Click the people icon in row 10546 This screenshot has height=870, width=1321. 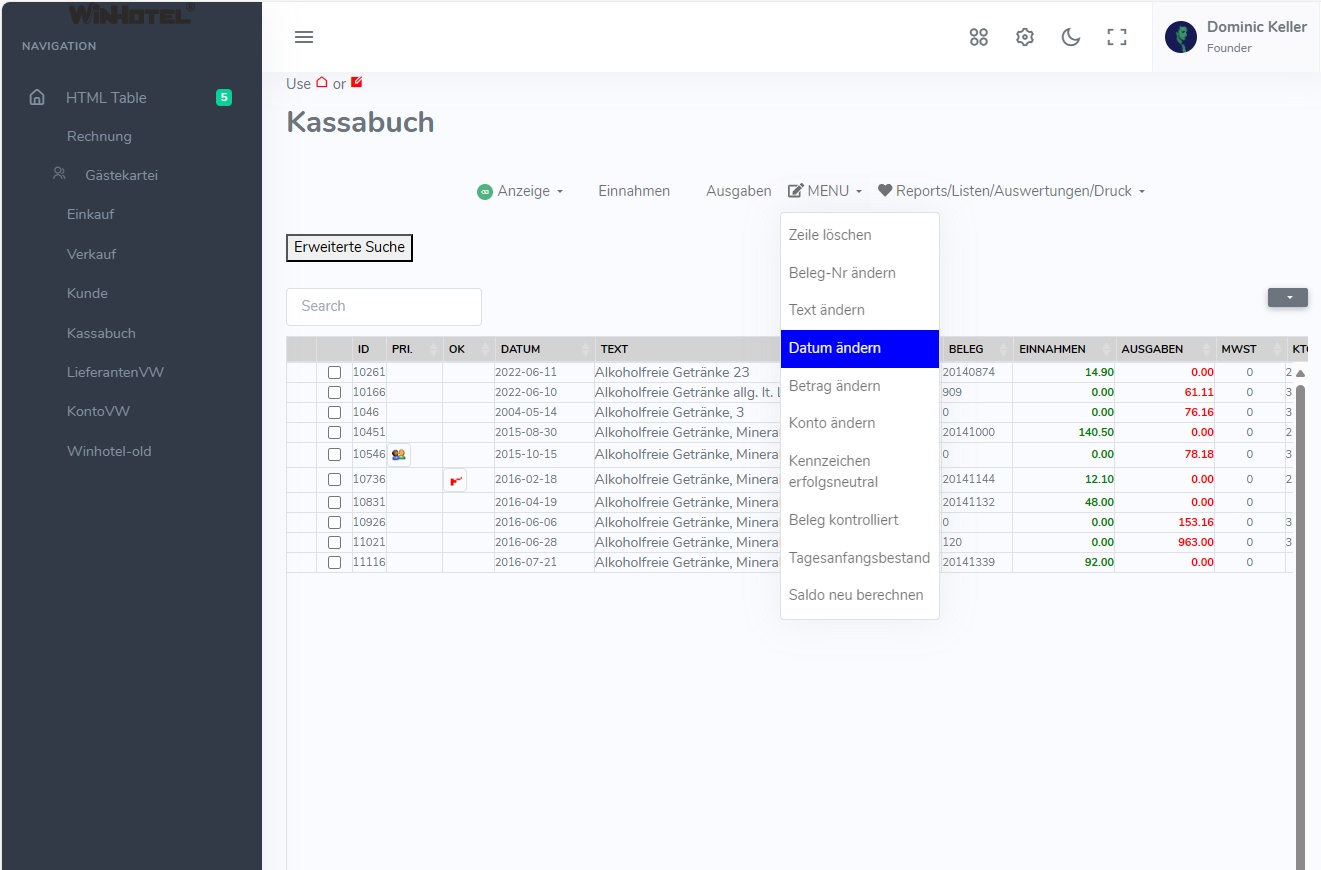[x=399, y=454]
